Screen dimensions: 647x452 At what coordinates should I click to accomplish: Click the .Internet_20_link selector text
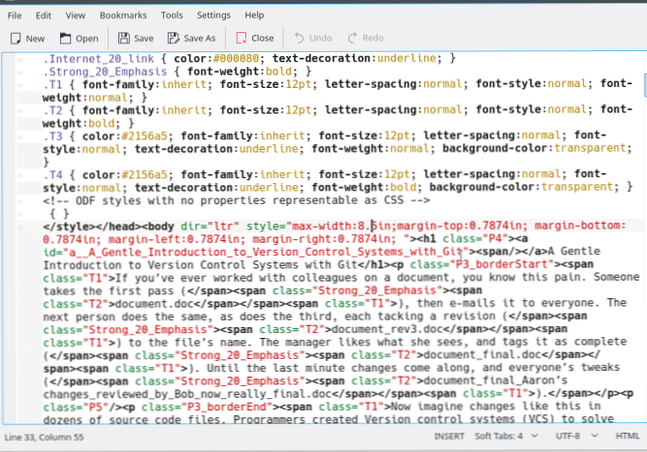tap(98, 59)
